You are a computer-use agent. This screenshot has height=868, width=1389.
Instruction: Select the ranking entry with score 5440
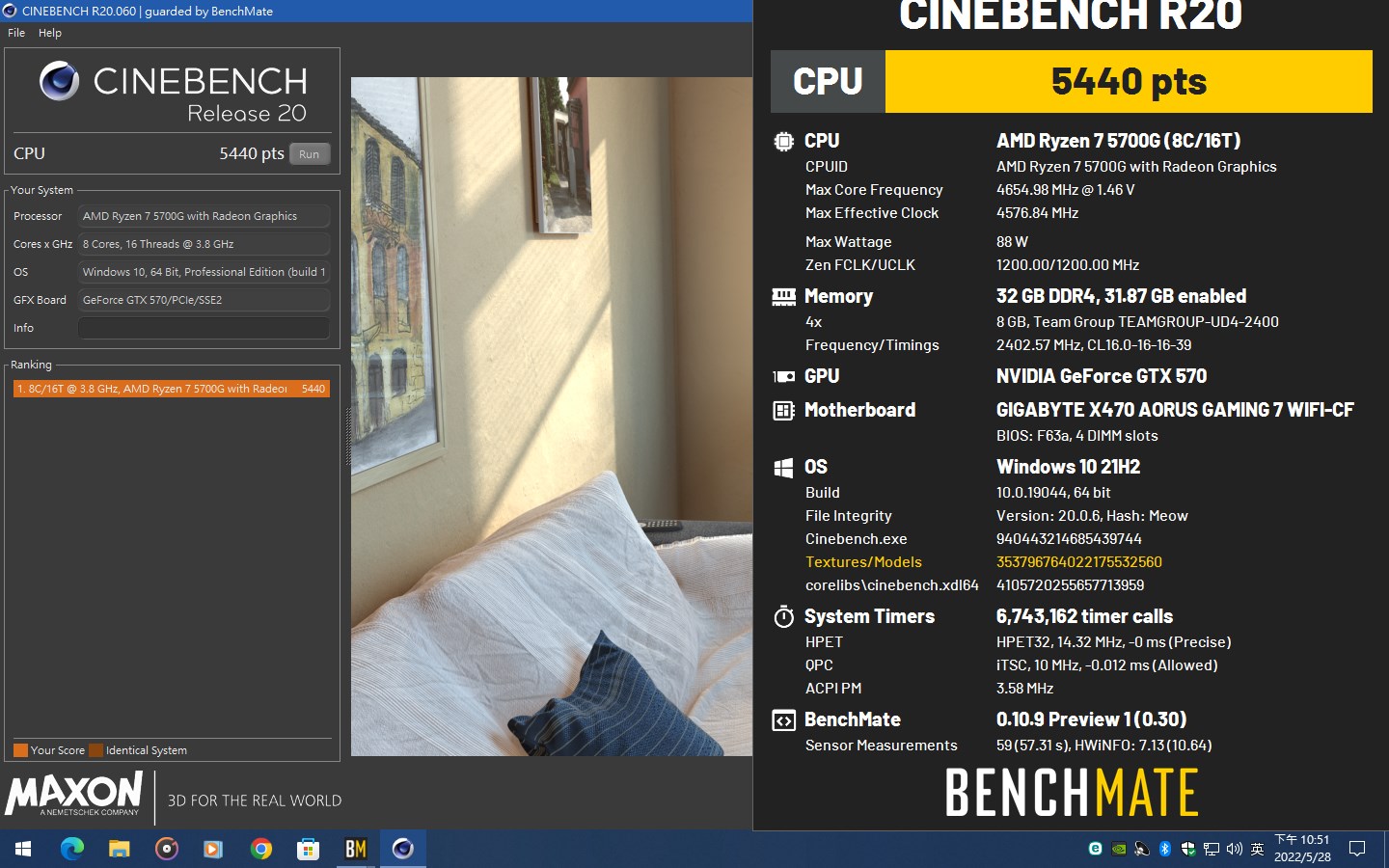tap(171, 389)
